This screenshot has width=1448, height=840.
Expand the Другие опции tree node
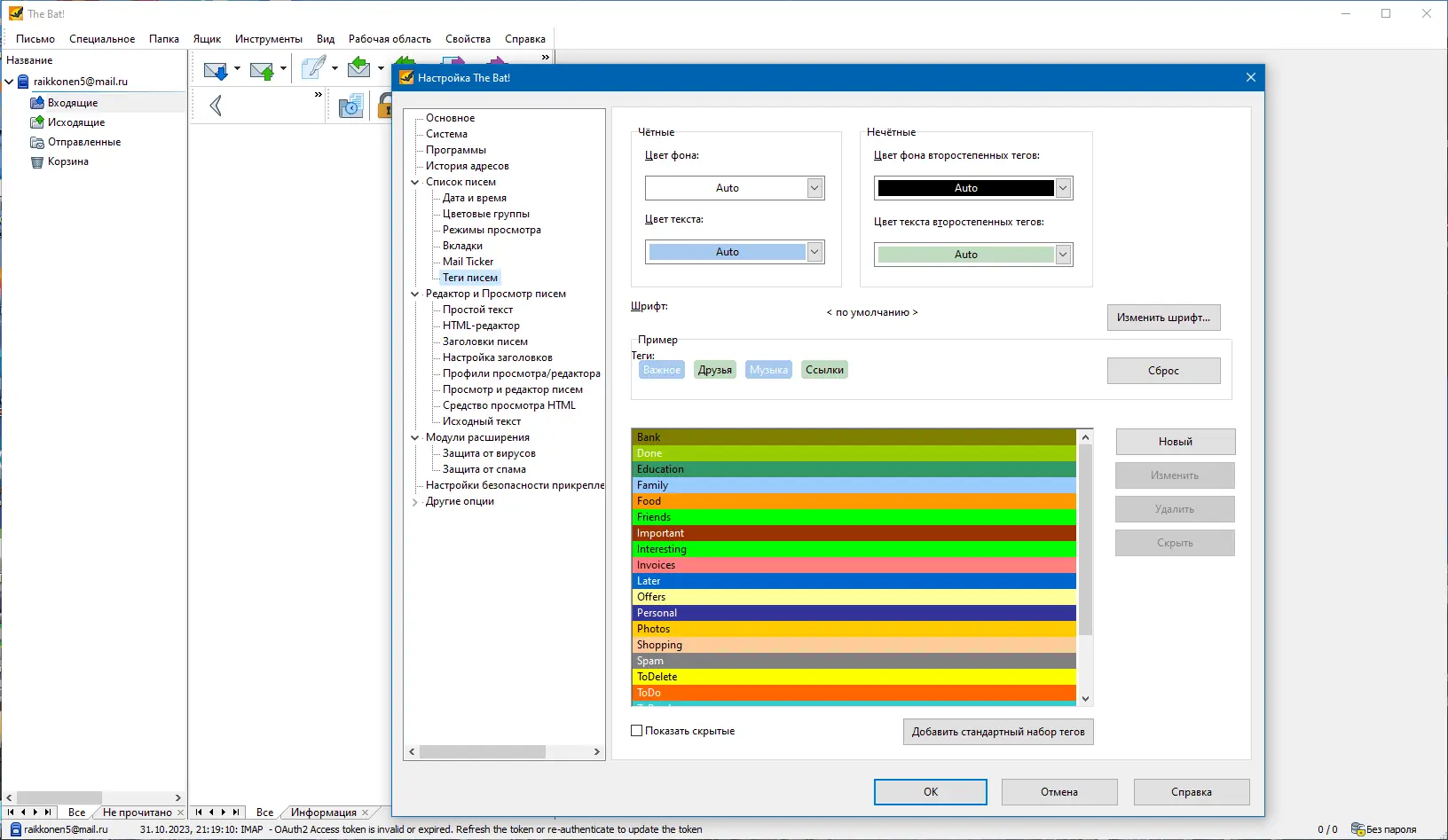[x=414, y=502]
